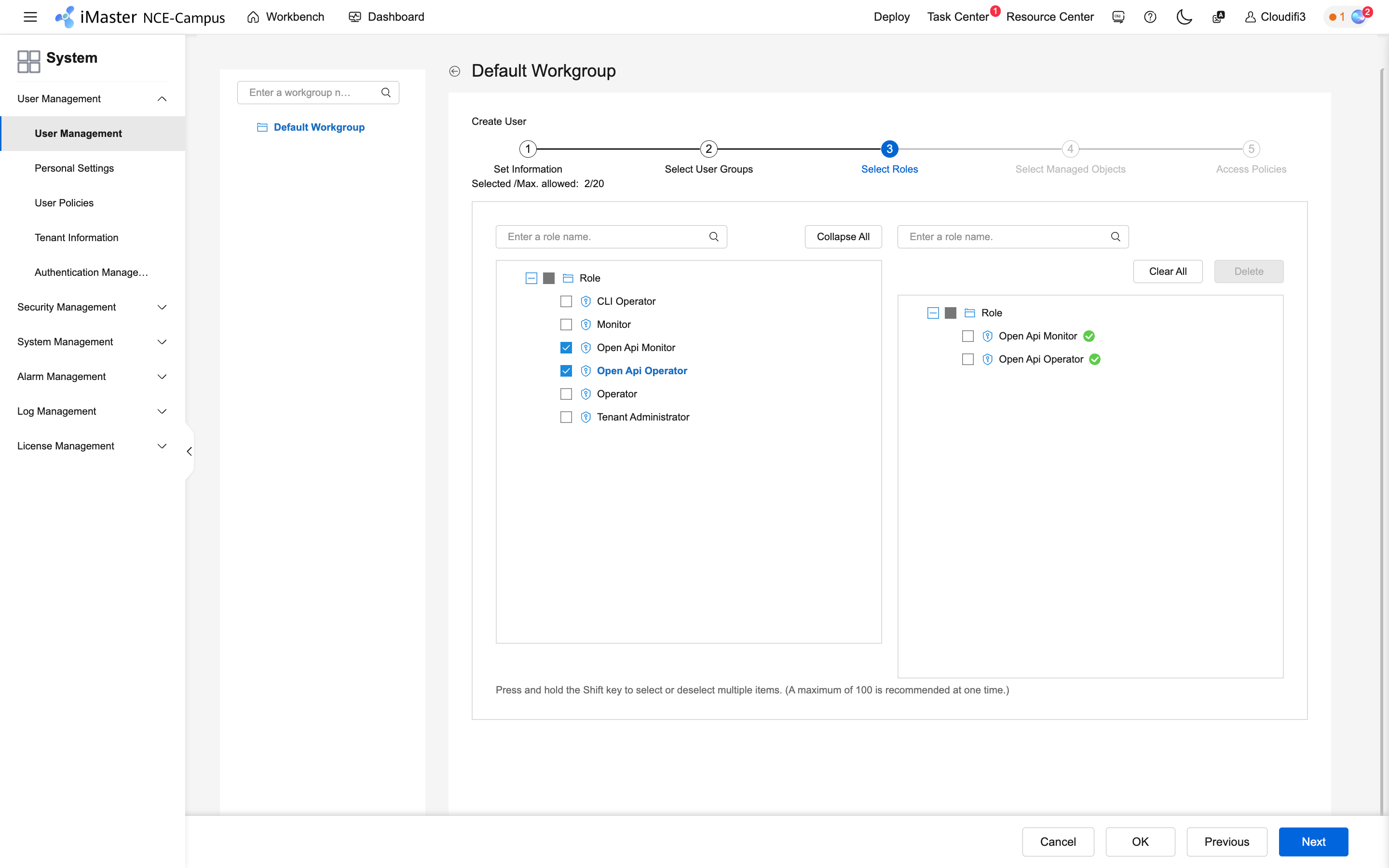The height and width of the screenshot is (868, 1389).
Task: Uncheck the Open Api Monitor role
Action: pos(567,347)
